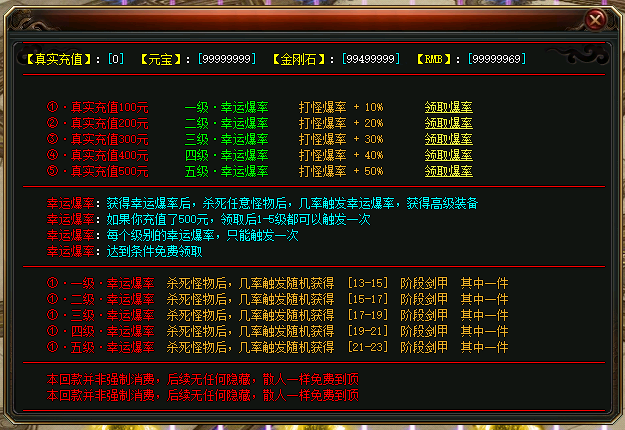Click the green 一级·幸运爆率 label
The image size is (625, 430).
pos(226,107)
